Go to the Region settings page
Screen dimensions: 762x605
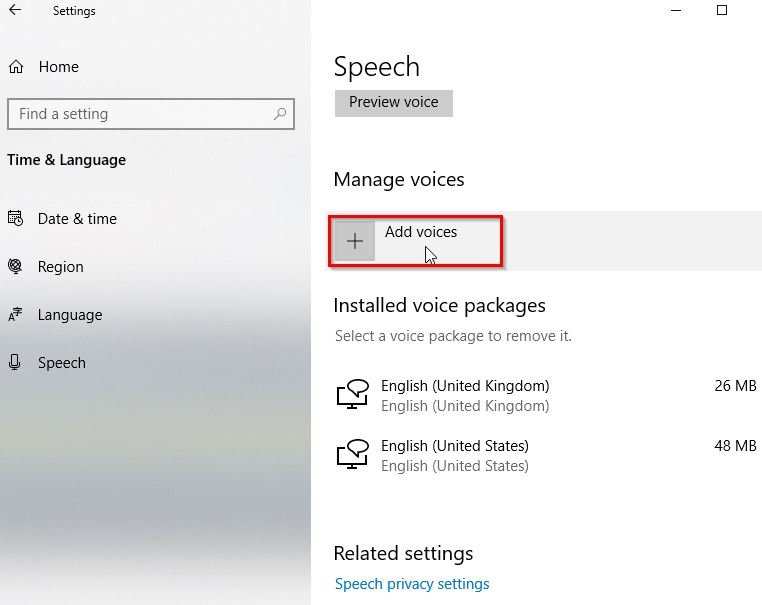(61, 267)
